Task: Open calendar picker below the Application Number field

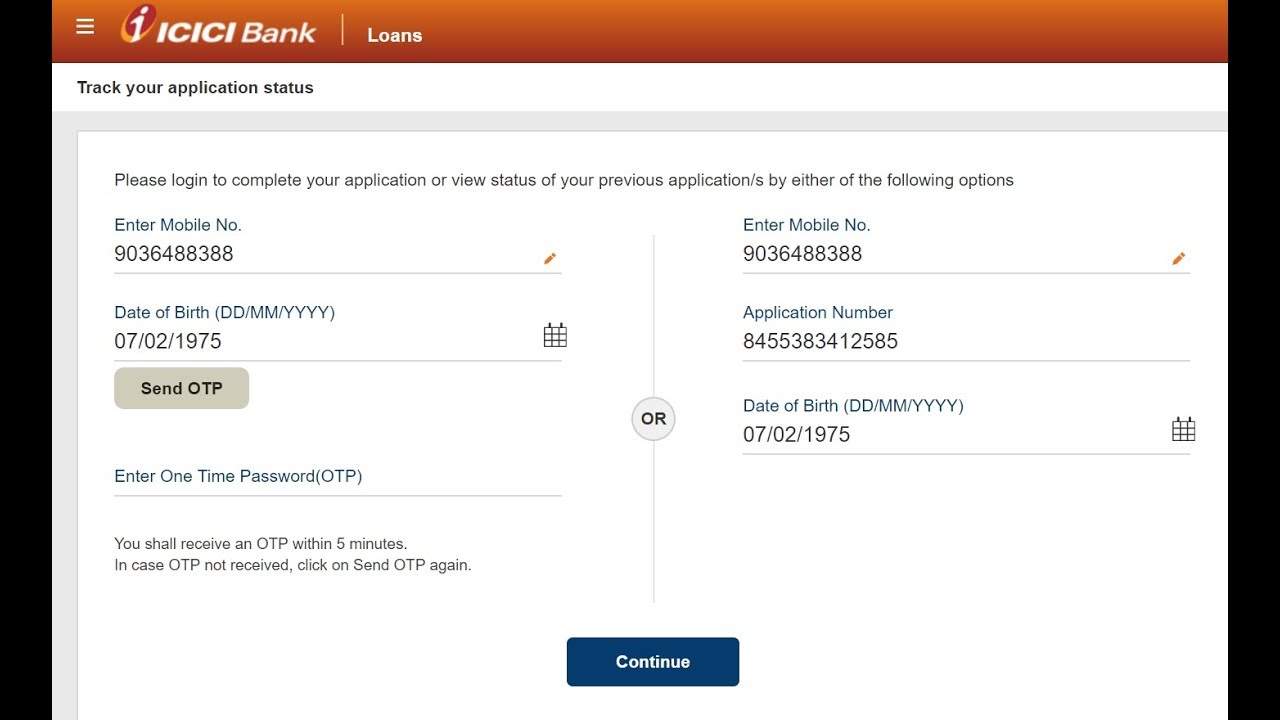Action: coord(1183,430)
